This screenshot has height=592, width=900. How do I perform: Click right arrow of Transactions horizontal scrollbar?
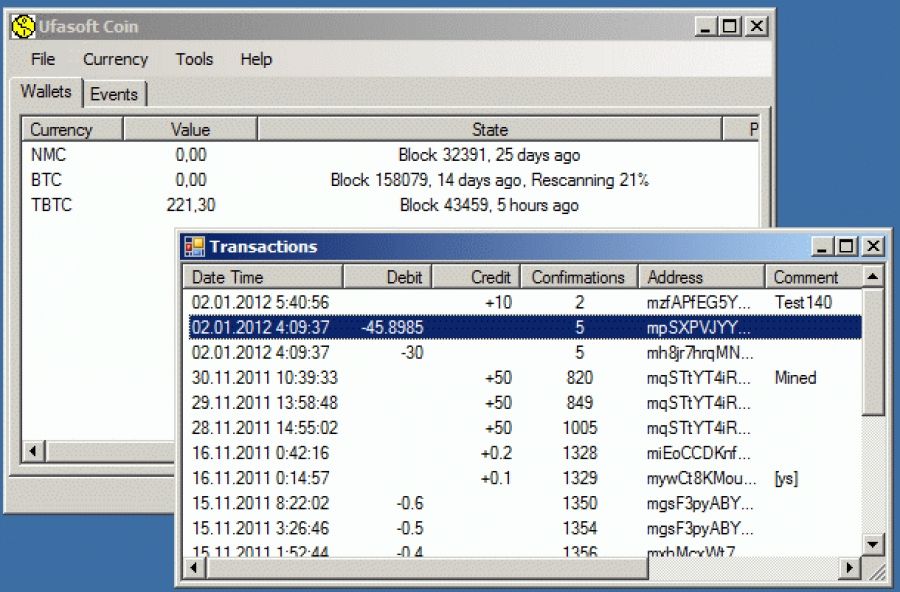[x=849, y=568]
